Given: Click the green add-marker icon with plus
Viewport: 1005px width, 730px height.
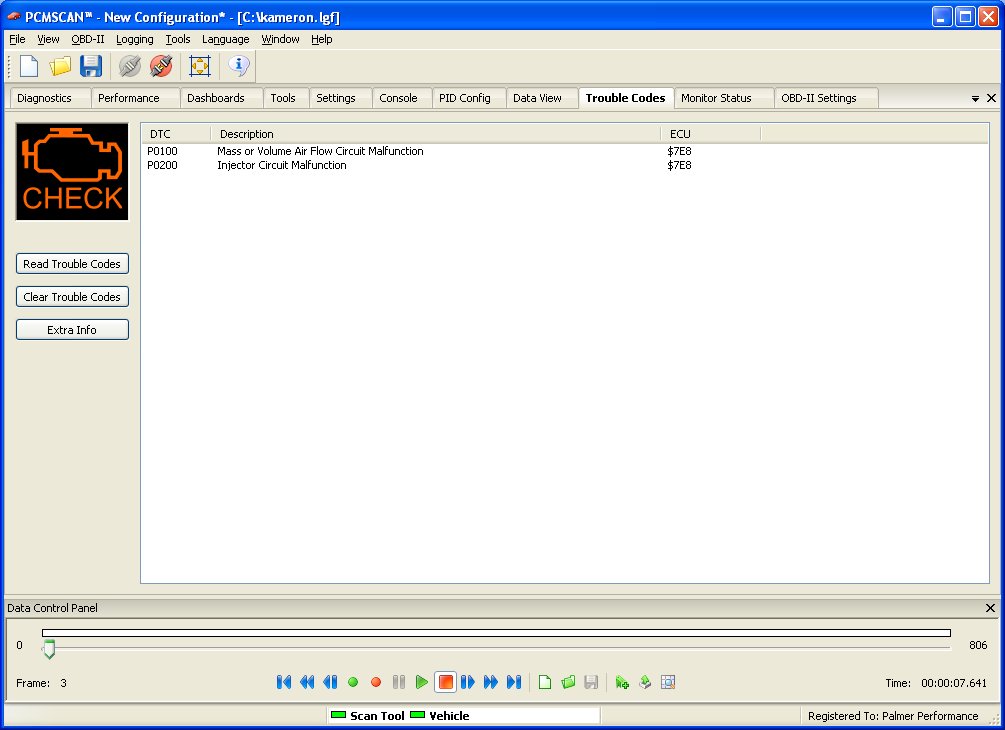Looking at the screenshot, I should pyautogui.click(x=622, y=682).
